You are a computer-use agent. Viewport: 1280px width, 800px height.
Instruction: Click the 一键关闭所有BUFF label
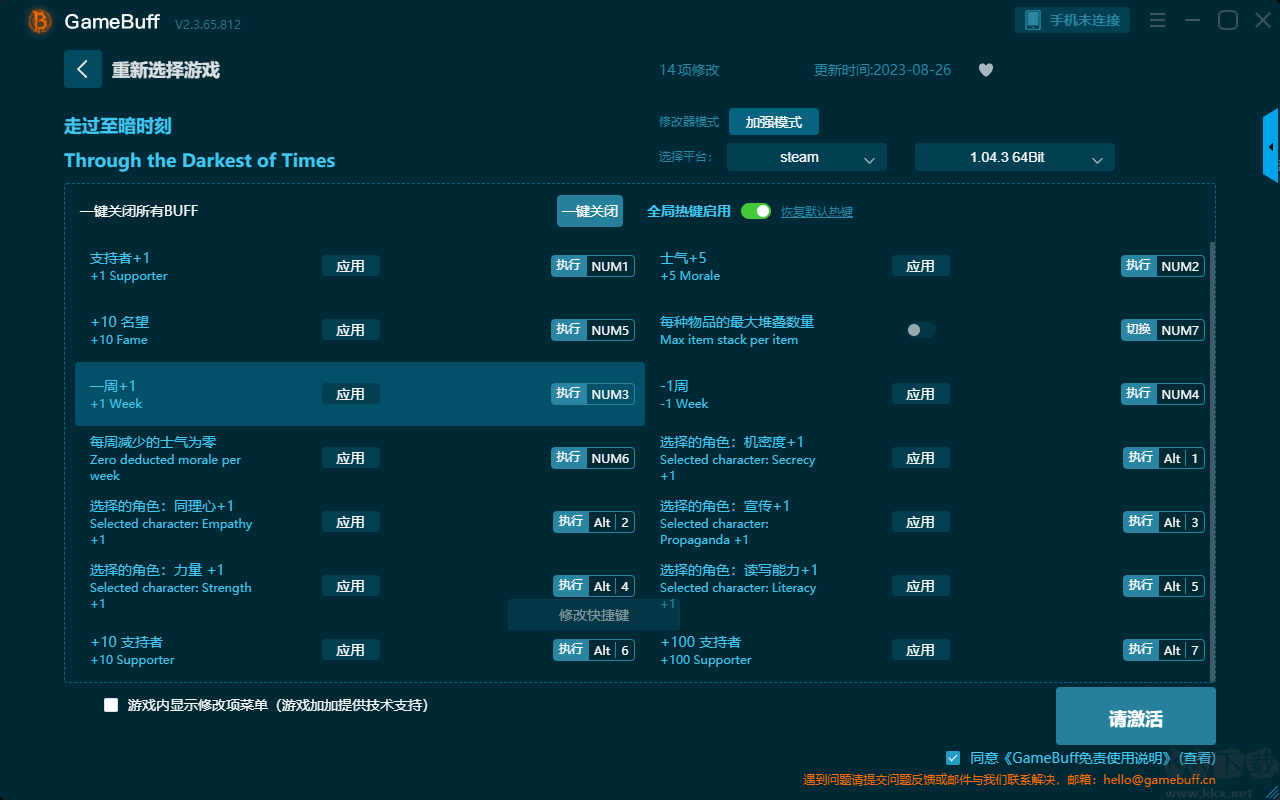(139, 211)
